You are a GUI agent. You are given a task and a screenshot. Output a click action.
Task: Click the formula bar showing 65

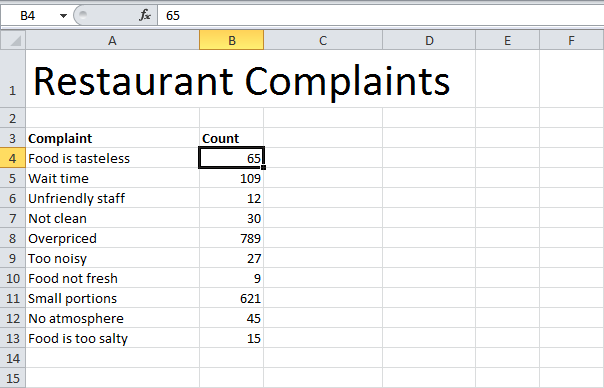[381, 15]
